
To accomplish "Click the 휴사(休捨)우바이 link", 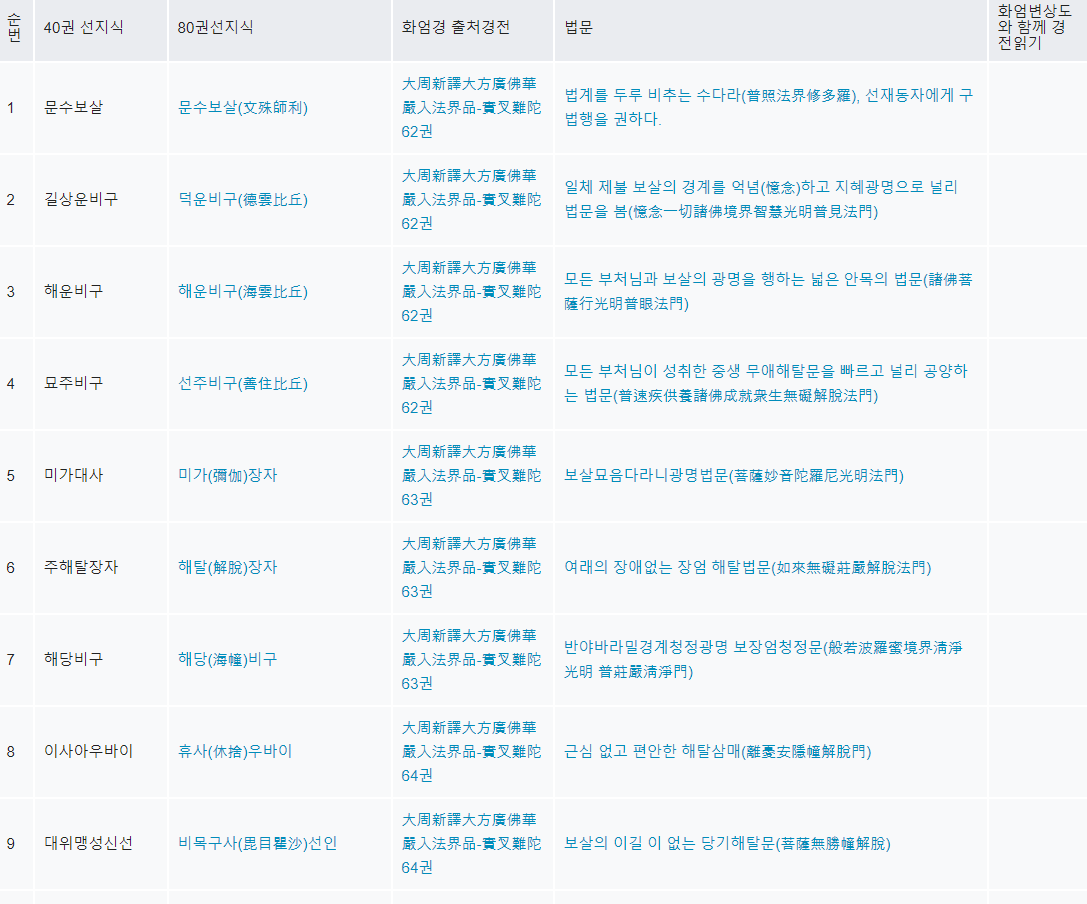I will click(x=235, y=751).
